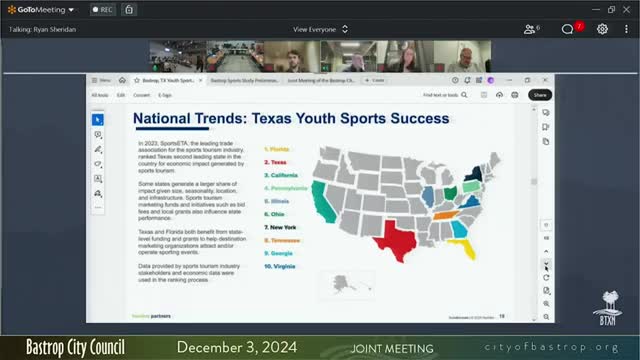This screenshot has width=640, height=360.
Task: Open the pages thumbnails panel icon
Action: (546, 142)
